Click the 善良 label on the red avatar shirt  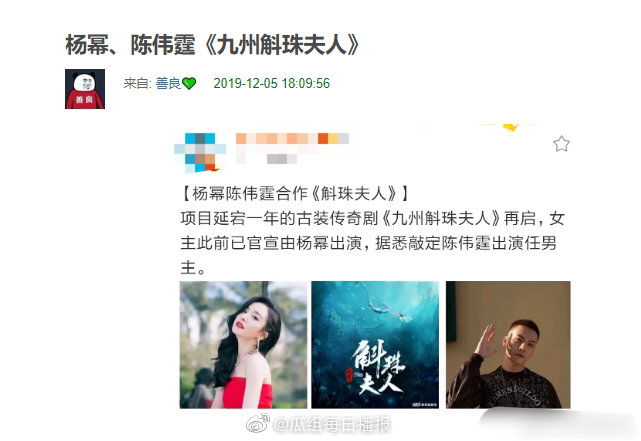pyautogui.click(x=84, y=99)
